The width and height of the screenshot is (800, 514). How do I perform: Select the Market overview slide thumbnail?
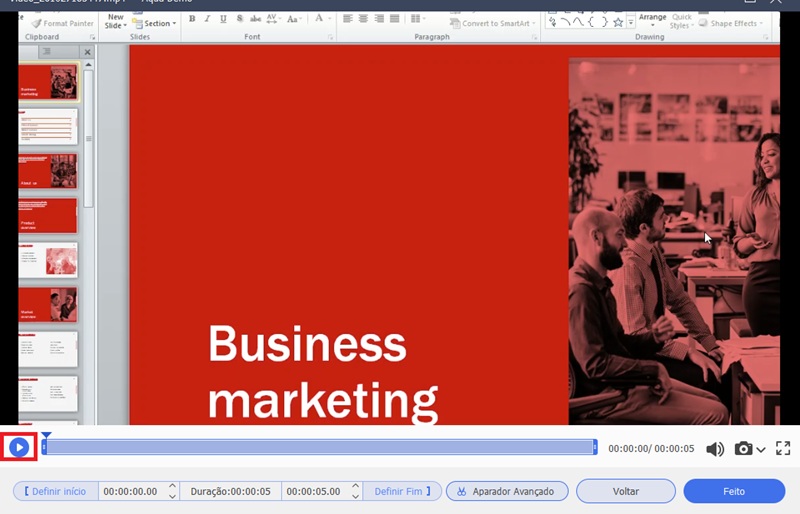click(48, 305)
